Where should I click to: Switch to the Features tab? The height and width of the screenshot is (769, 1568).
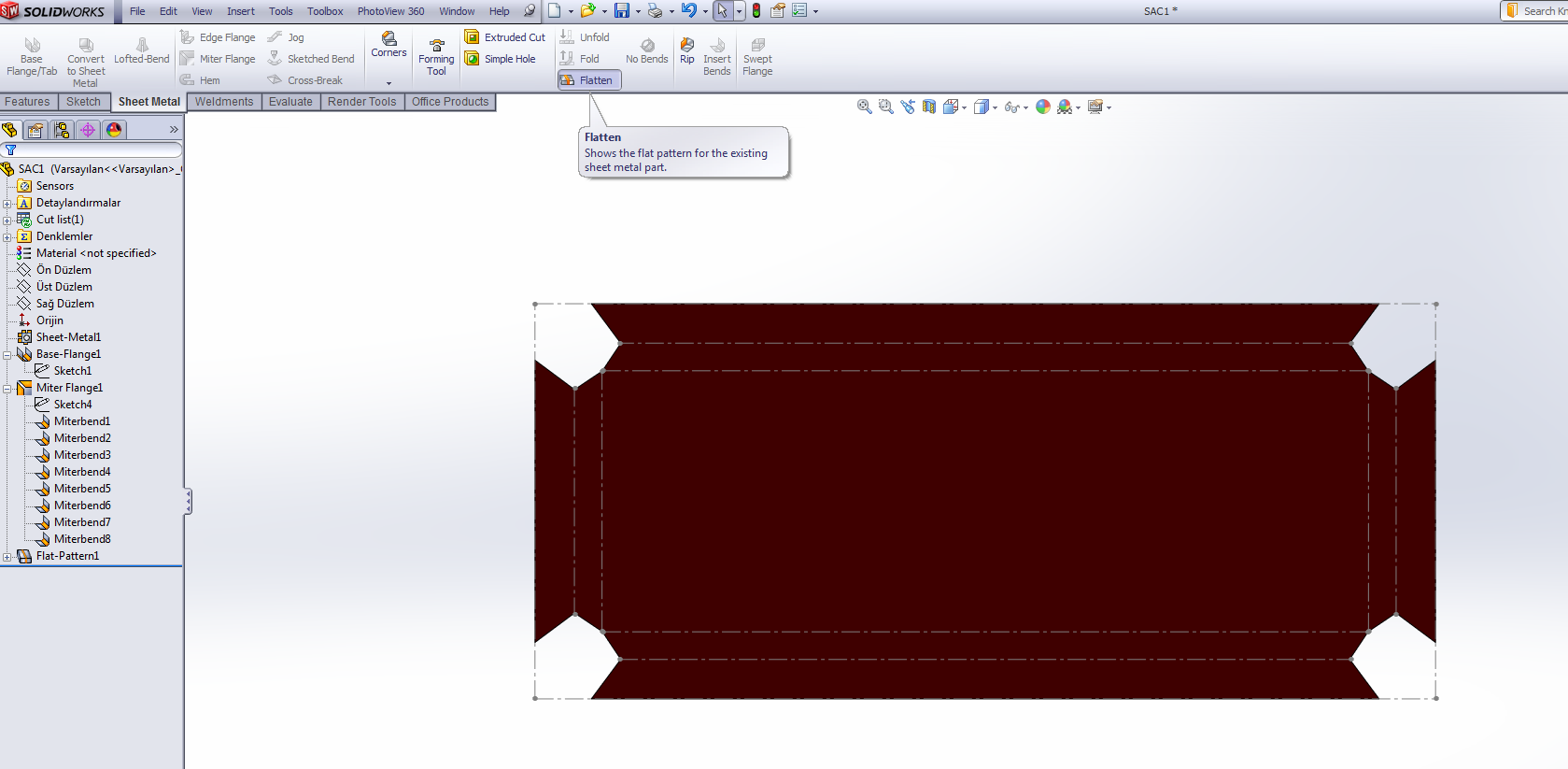[x=28, y=102]
